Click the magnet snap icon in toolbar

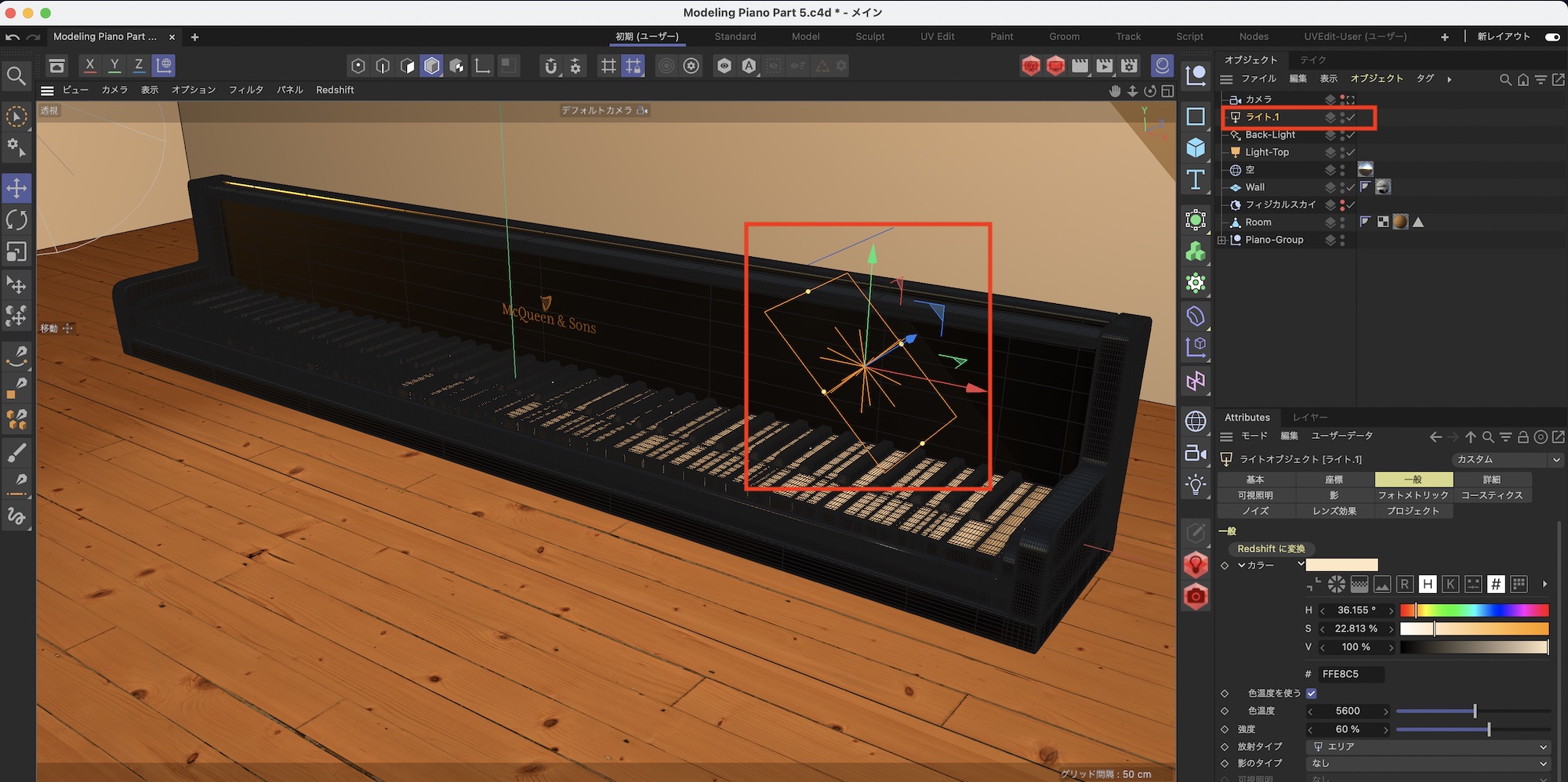(x=551, y=66)
